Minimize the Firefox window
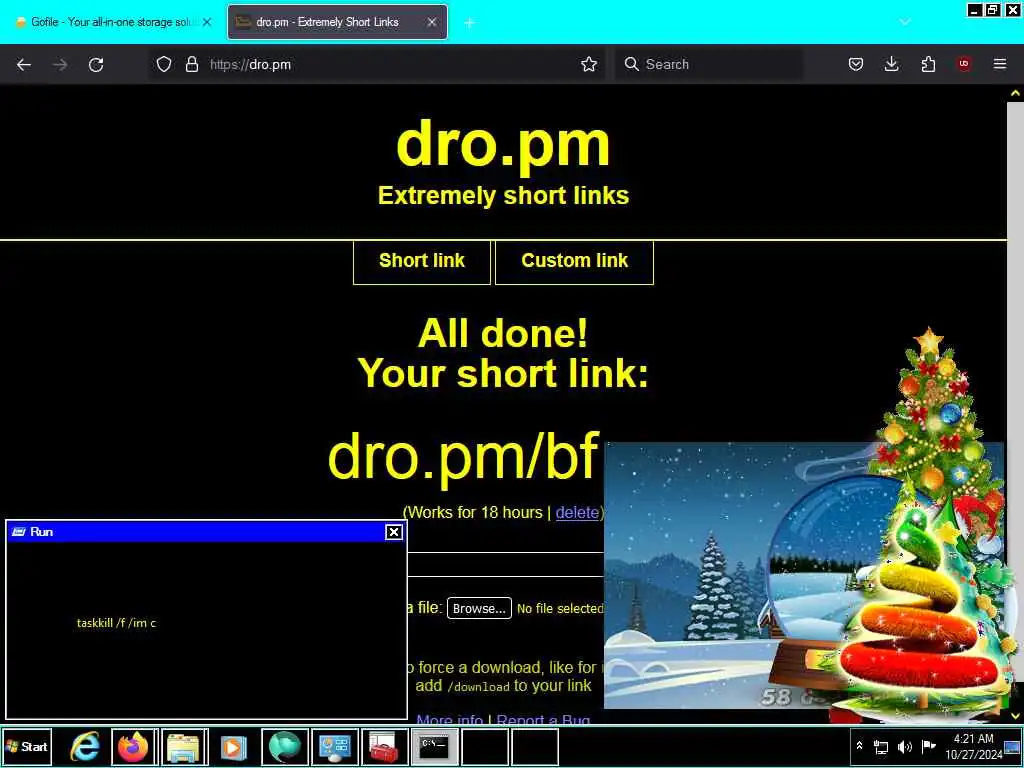 (975, 10)
